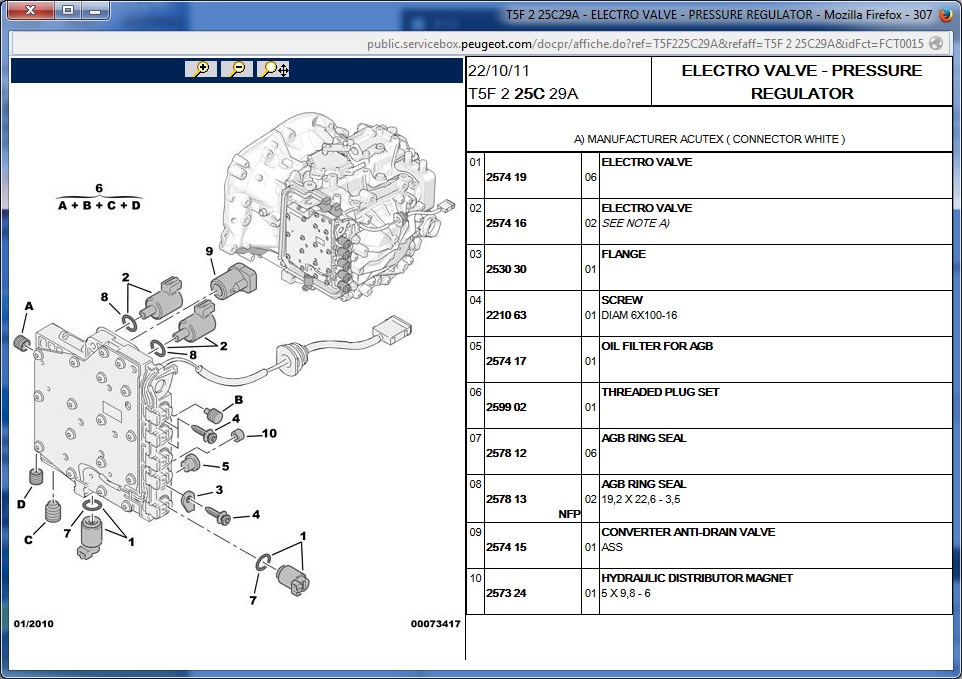
Task: Click hydraulic distributor magnet number 2573 24
Action: pyautogui.click(x=506, y=593)
